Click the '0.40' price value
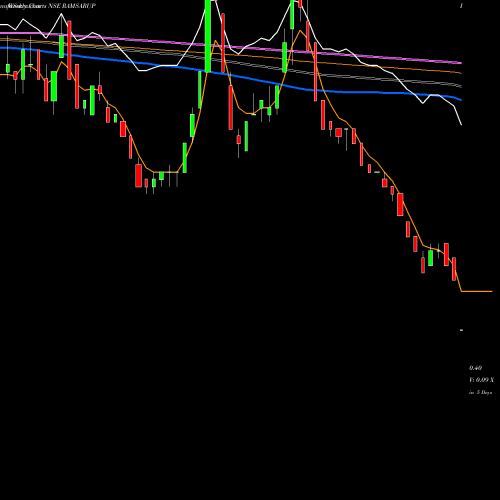500x500 pixels. (475, 368)
